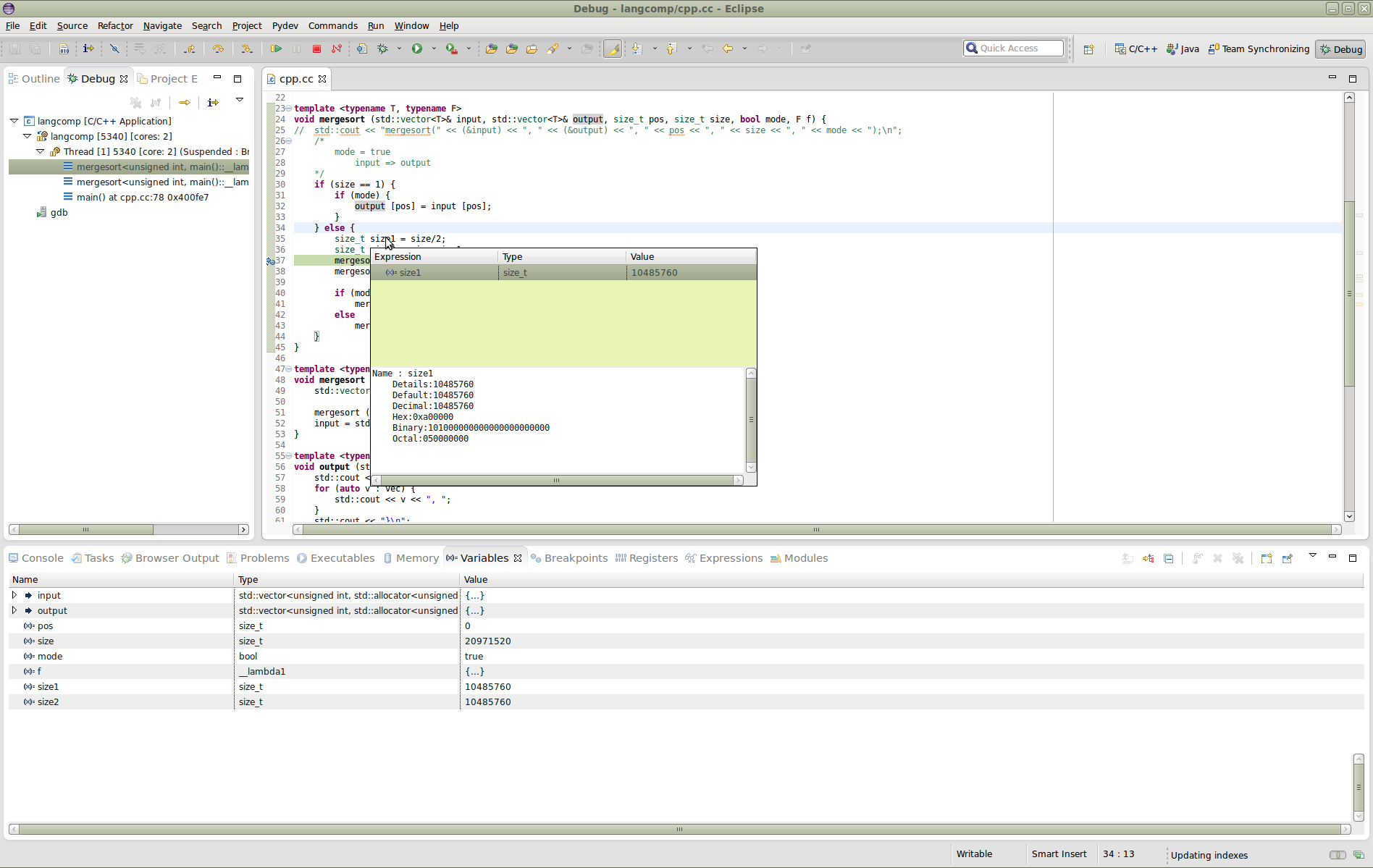Select the main() at cpp.cc:78 stack frame
Image resolution: width=1373 pixels, height=868 pixels.
143,197
